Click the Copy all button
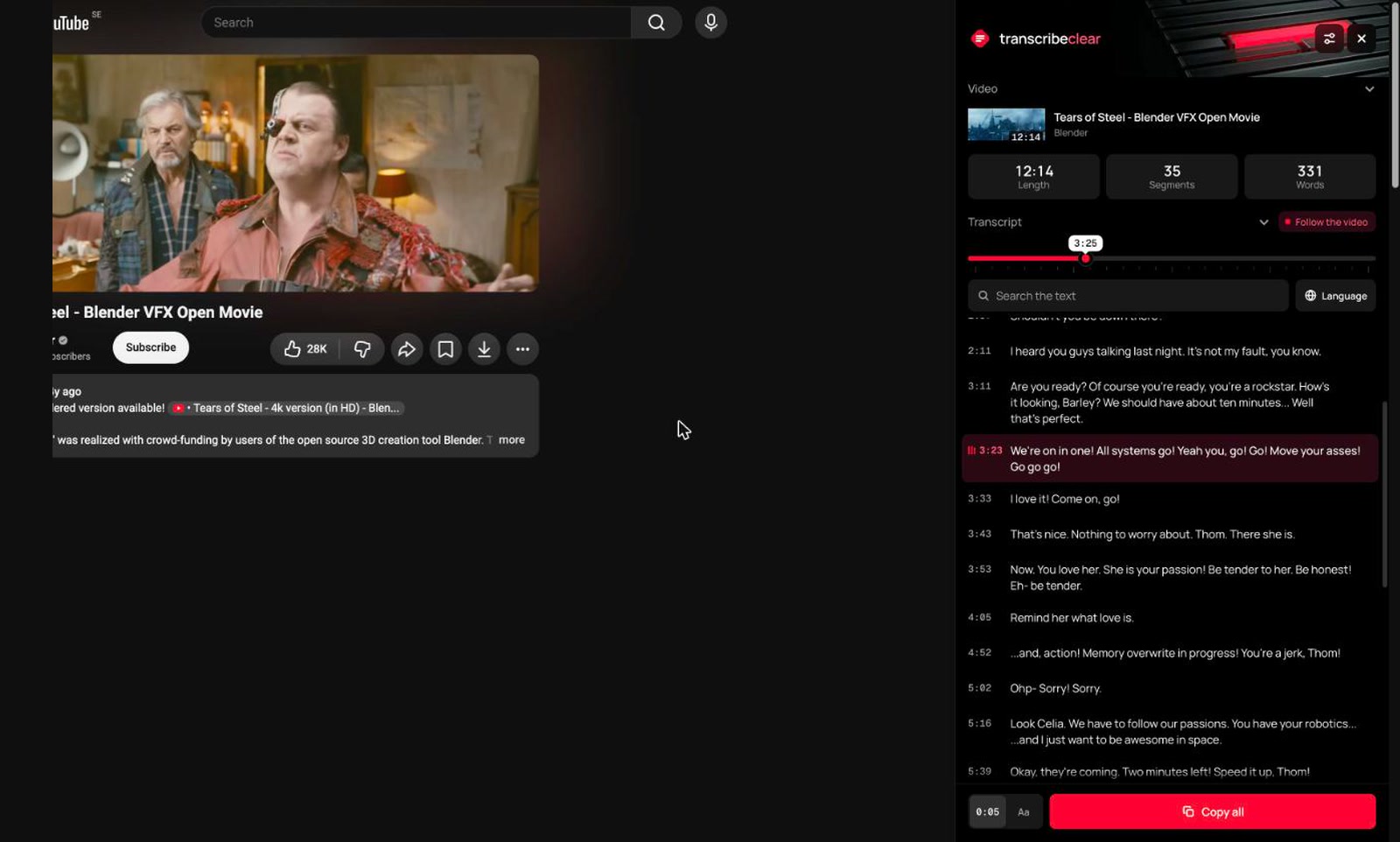 pos(1212,812)
